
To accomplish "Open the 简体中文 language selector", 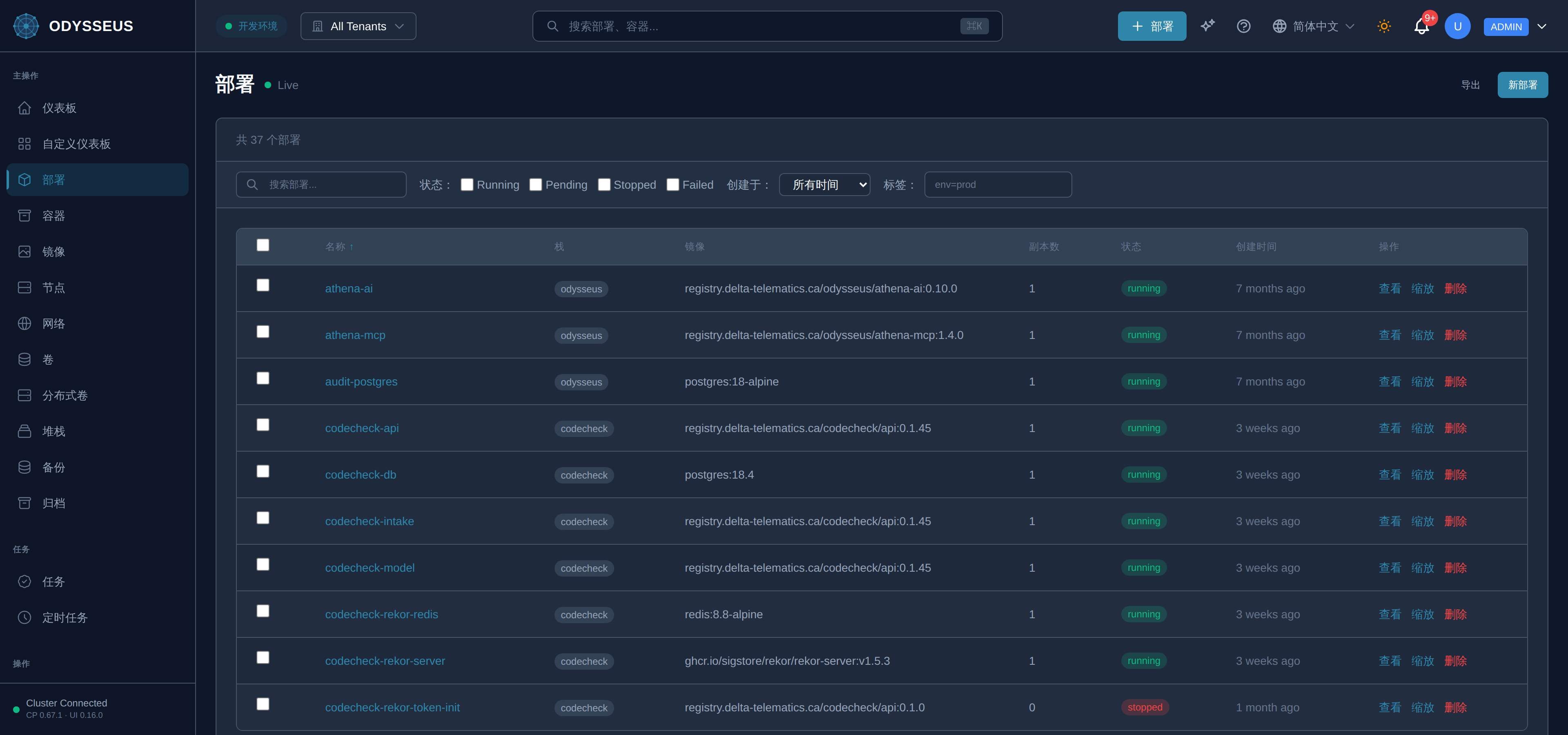I will pos(1314,26).
